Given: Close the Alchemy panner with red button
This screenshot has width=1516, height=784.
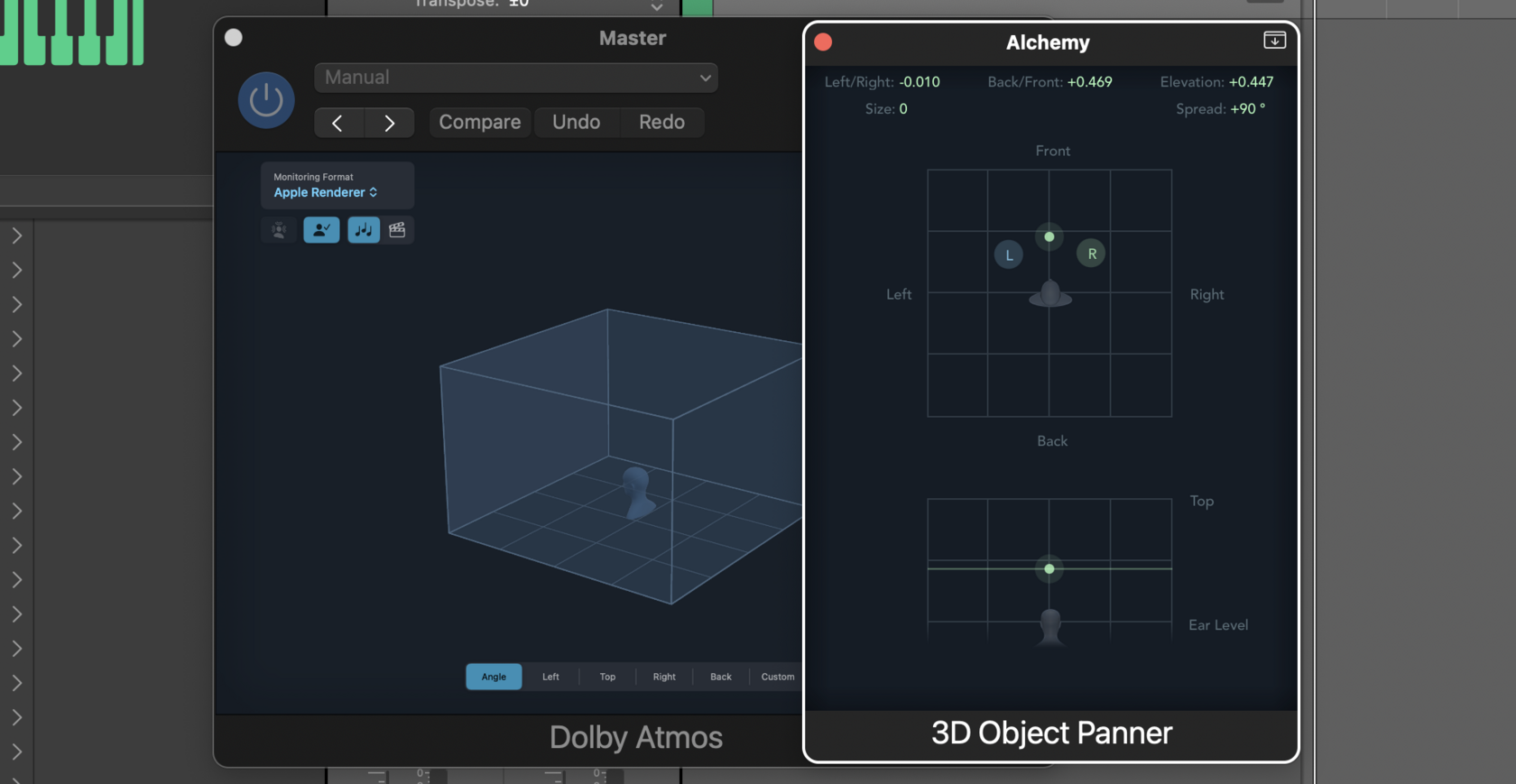Looking at the screenshot, I should click(x=823, y=42).
